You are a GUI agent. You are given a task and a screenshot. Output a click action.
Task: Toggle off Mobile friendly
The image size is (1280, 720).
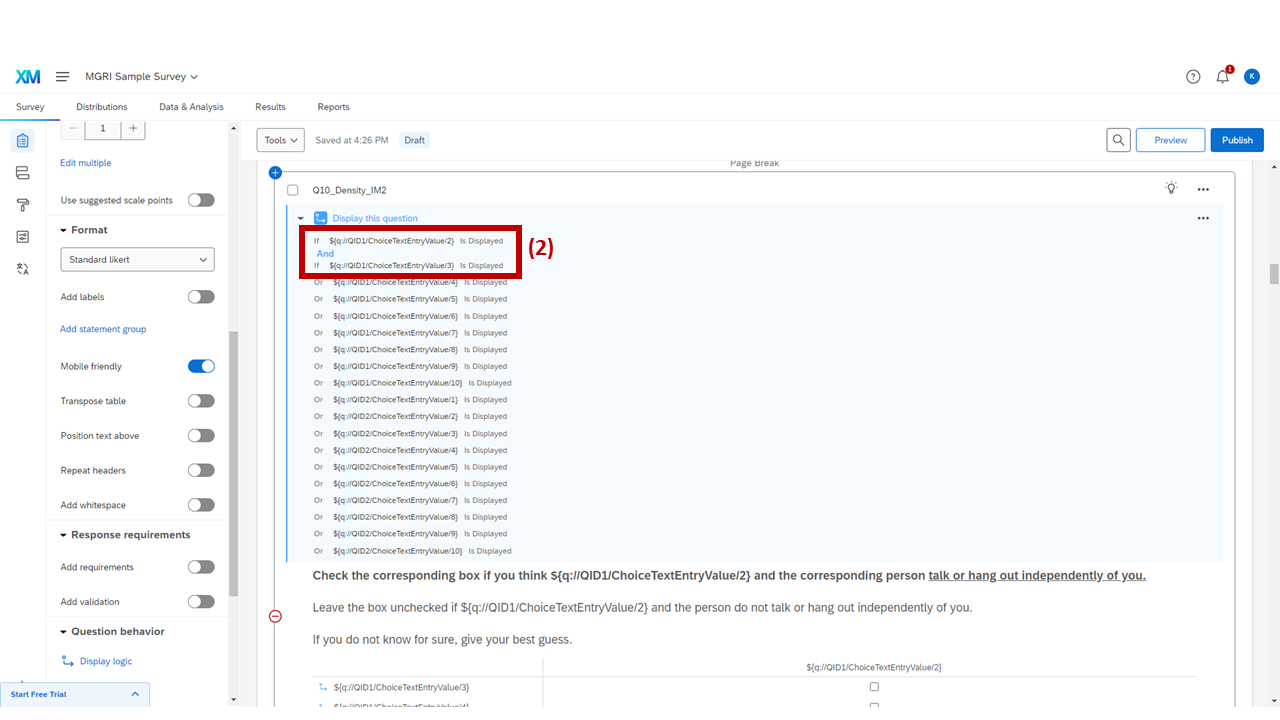coord(201,366)
